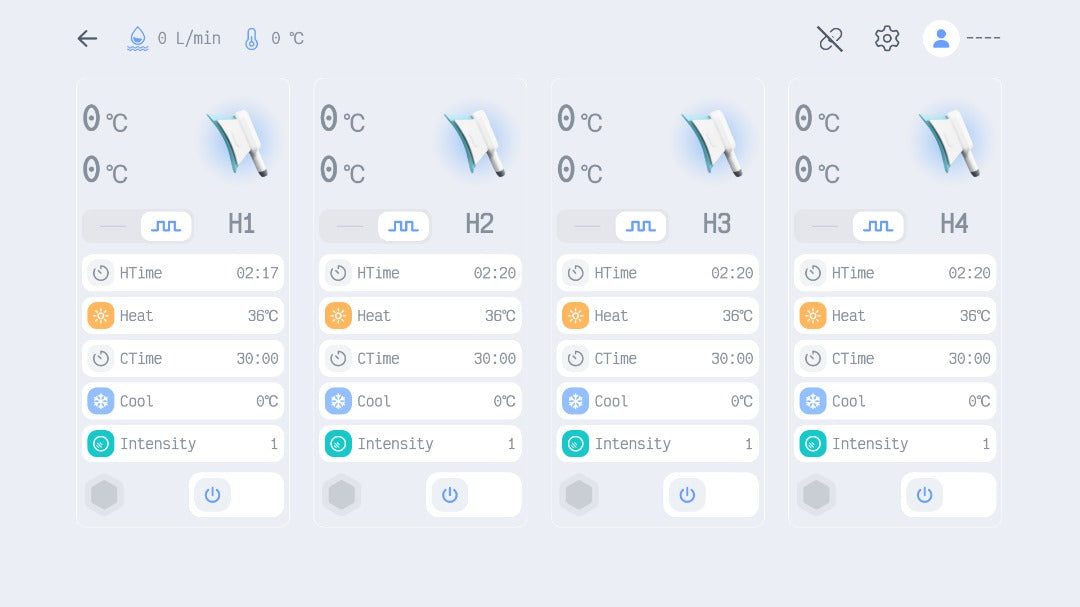Open settings with the gear icon
Screen dimensions: 1080x607
[887, 39]
